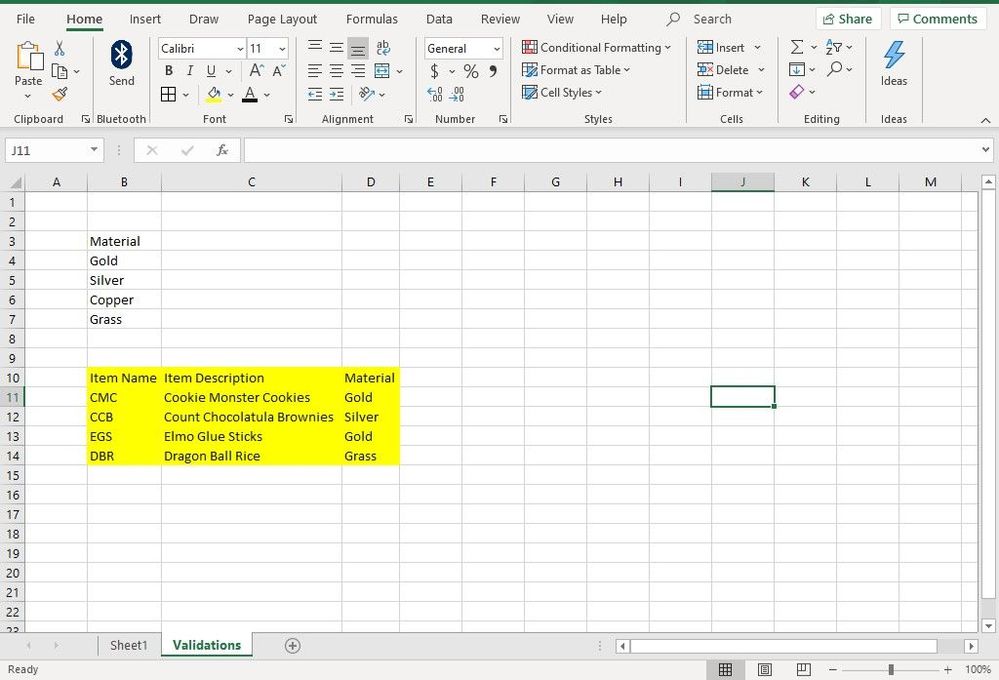Apply accounting dollar format
999x680 pixels.
pyautogui.click(x=435, y=71)
